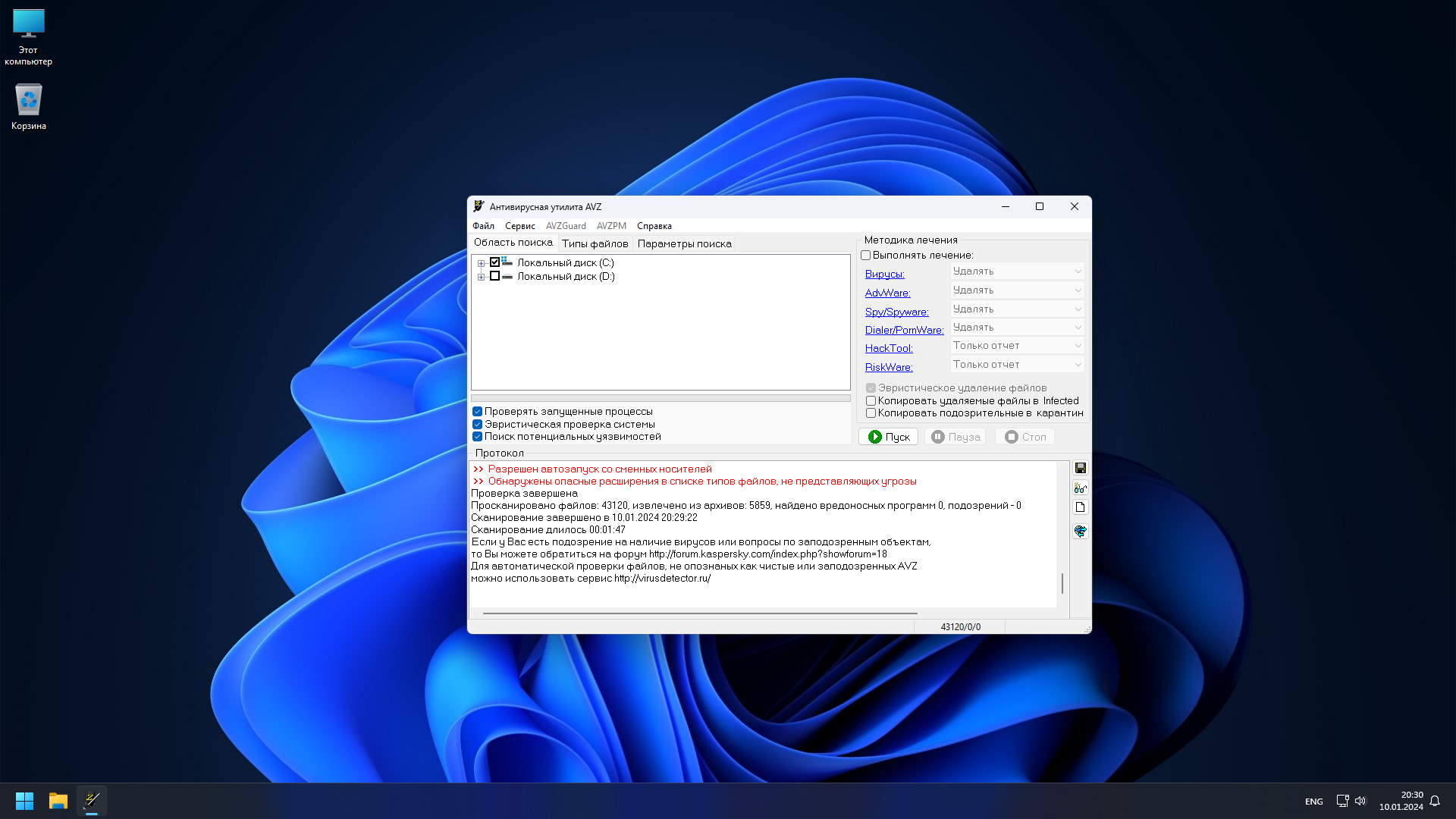Toggle Копировать подозрительные в карантин checkbox
Screen dimensions: 1456x819
871,413
